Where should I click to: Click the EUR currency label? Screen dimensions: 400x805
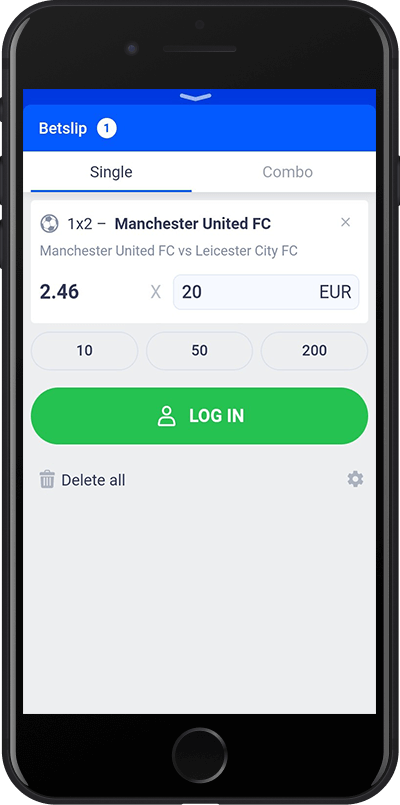(x=335, y=292)
